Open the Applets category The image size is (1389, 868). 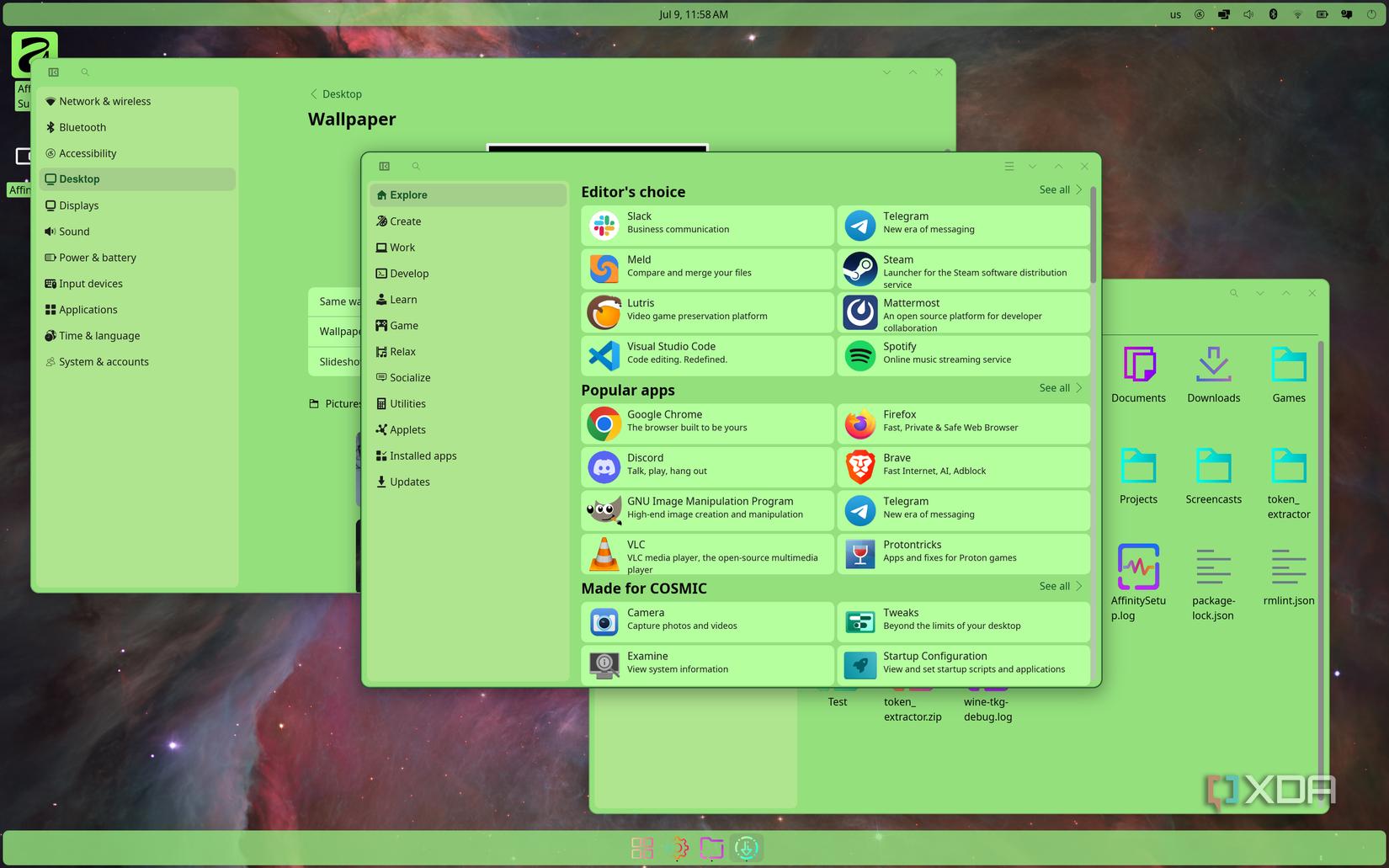click(x=468, y=429)
